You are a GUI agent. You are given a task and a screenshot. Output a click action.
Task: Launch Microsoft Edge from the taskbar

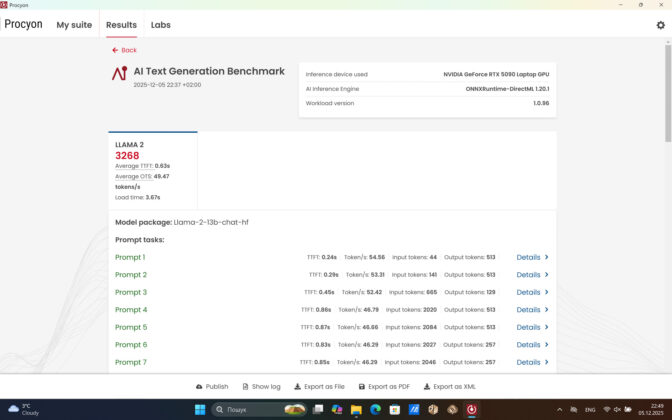[375, 409]
